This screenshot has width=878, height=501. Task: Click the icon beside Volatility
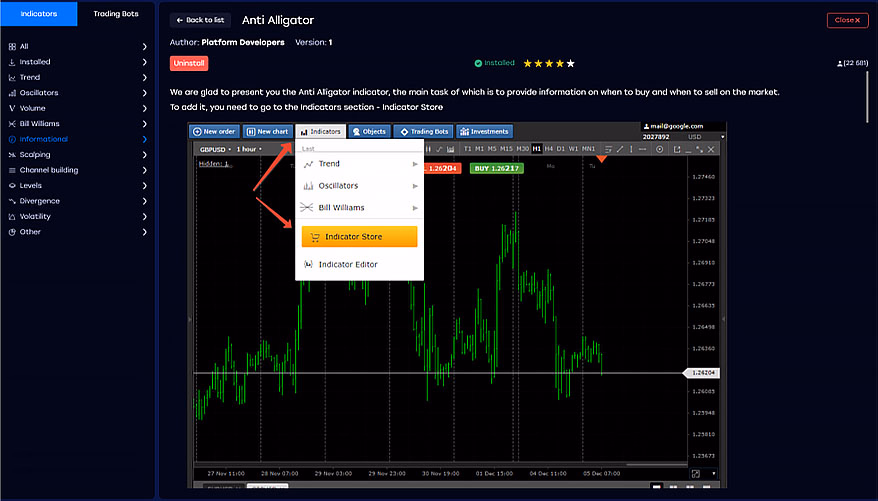click(x=12, y=217)
